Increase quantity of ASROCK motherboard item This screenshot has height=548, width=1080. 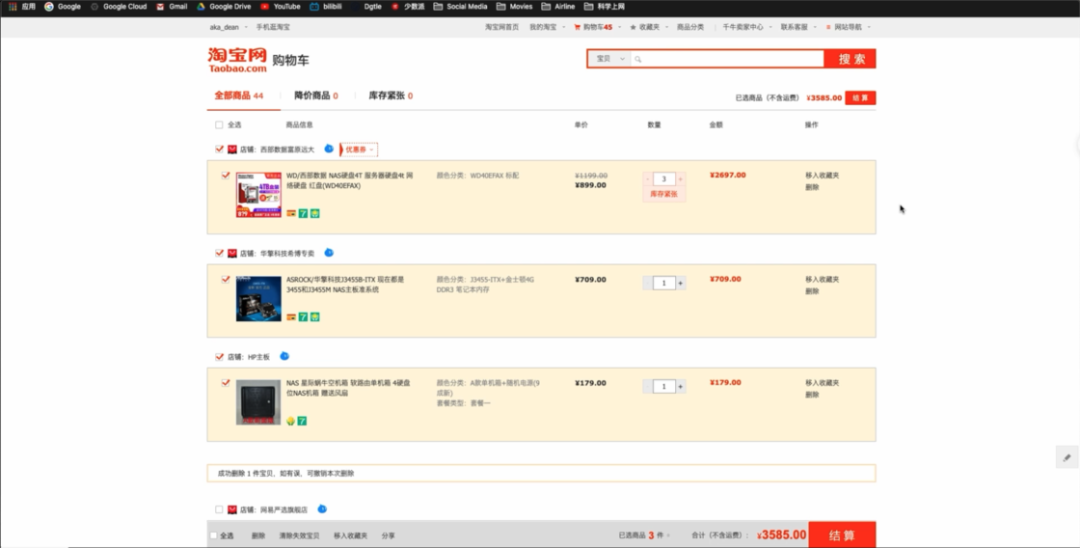tap(681, 283)
